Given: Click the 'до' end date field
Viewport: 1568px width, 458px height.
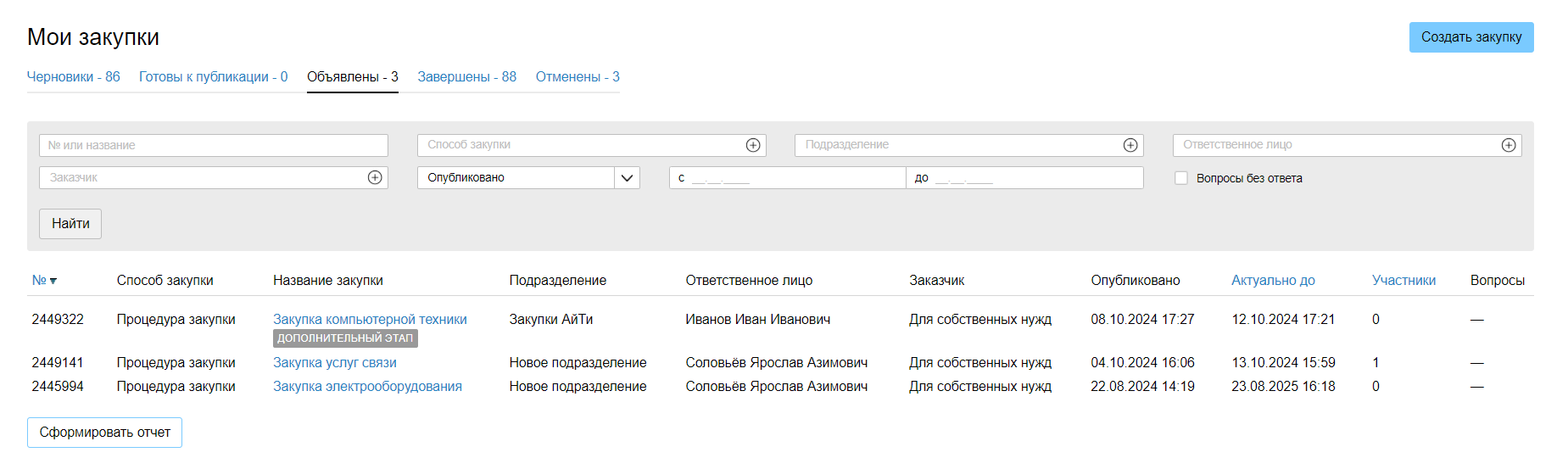Looking at the screenshot, I should pos(1024,178).
